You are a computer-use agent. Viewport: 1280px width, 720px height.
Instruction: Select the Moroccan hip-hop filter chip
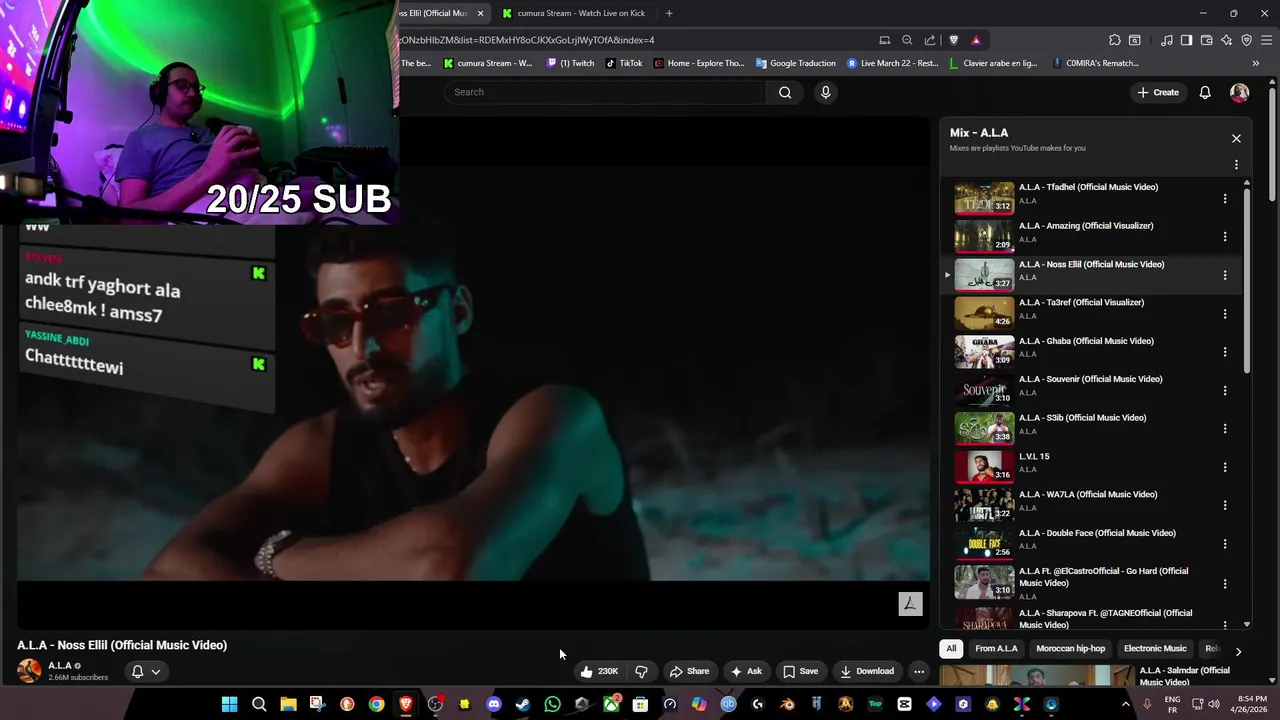click(1071, 648)
